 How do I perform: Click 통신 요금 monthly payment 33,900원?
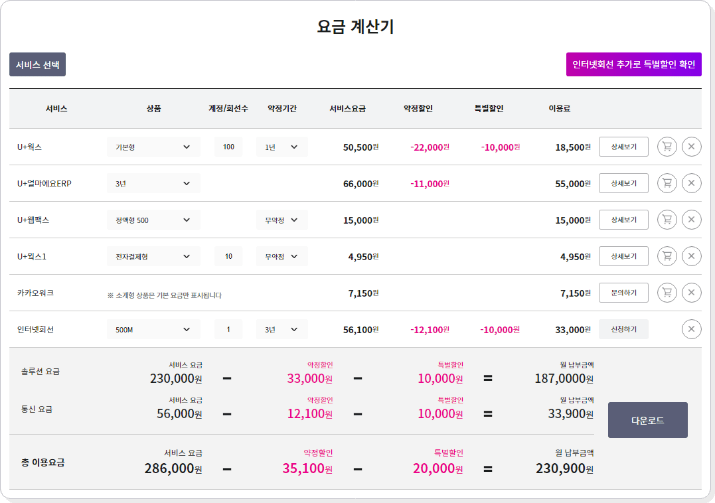pyautogui.click(x=570, y=414)
